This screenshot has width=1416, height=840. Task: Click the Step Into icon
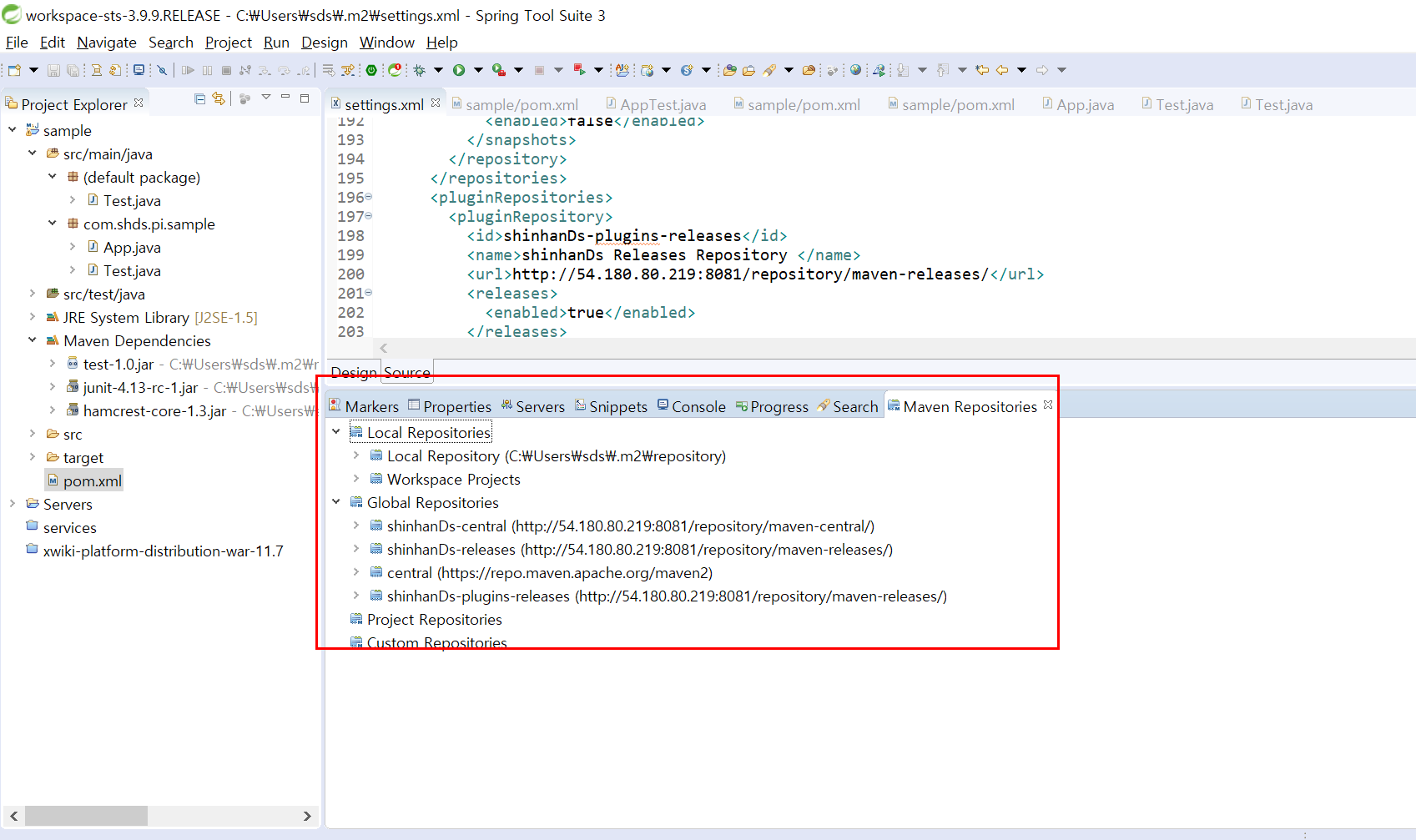click(x=265, y=70)
